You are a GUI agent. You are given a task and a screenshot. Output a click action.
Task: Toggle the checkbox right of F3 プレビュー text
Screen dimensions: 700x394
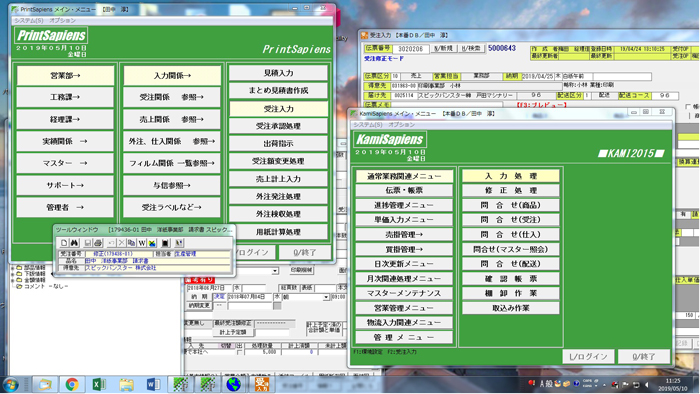pyautogui.click(x=688, y=106)
